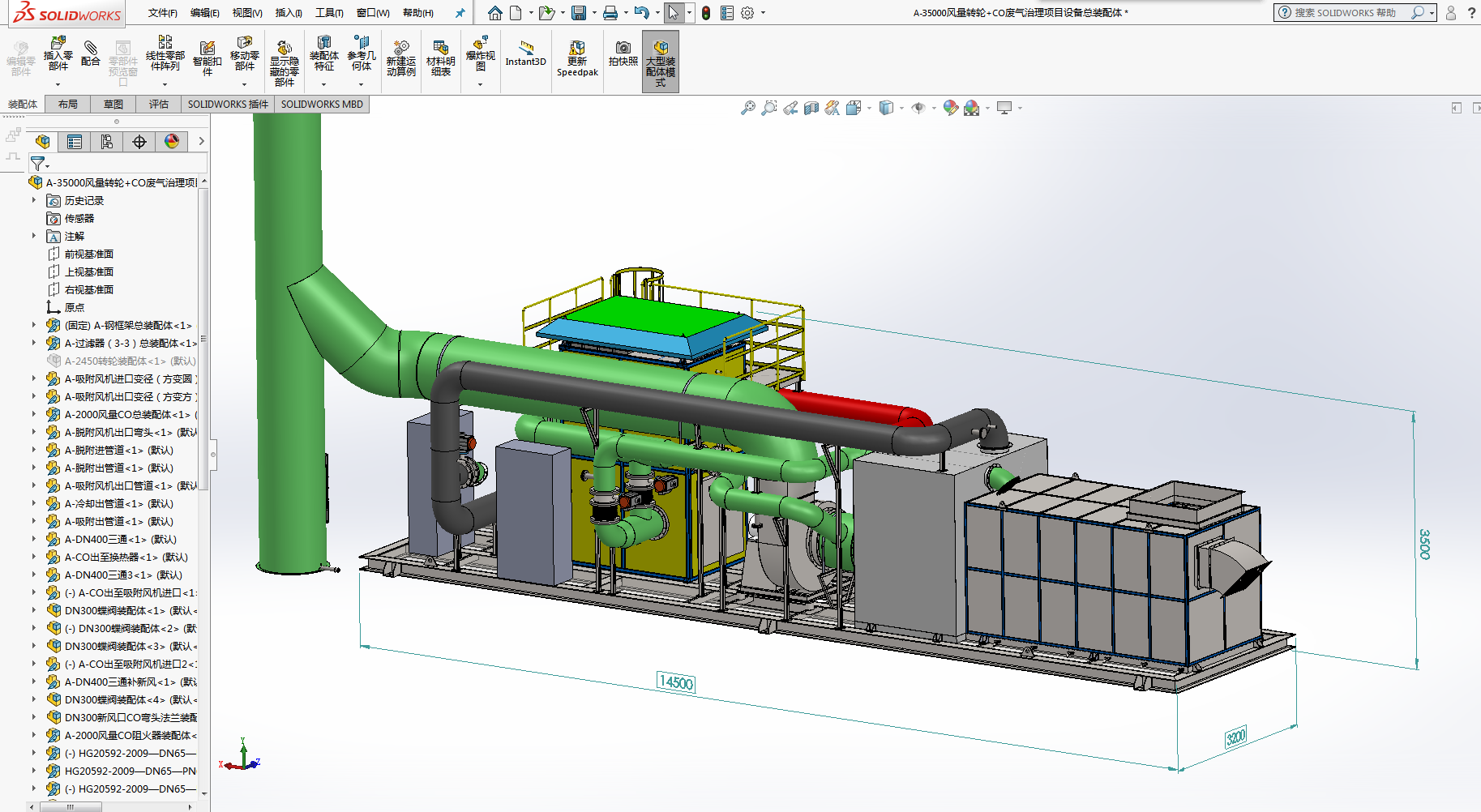
Task: Expand the 历史记录 tree node
Action: point(34,200)
